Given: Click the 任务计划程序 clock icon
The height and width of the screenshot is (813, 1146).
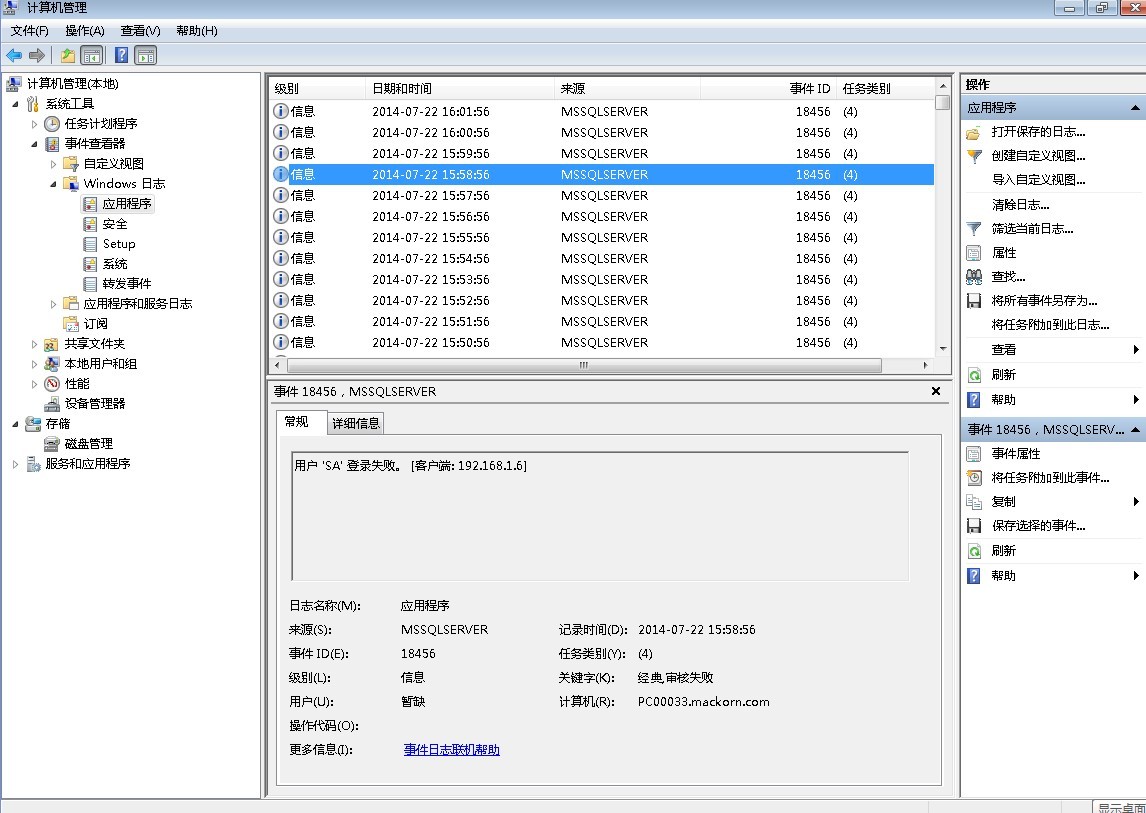Looking at the screenshot, I should (52, 124).
